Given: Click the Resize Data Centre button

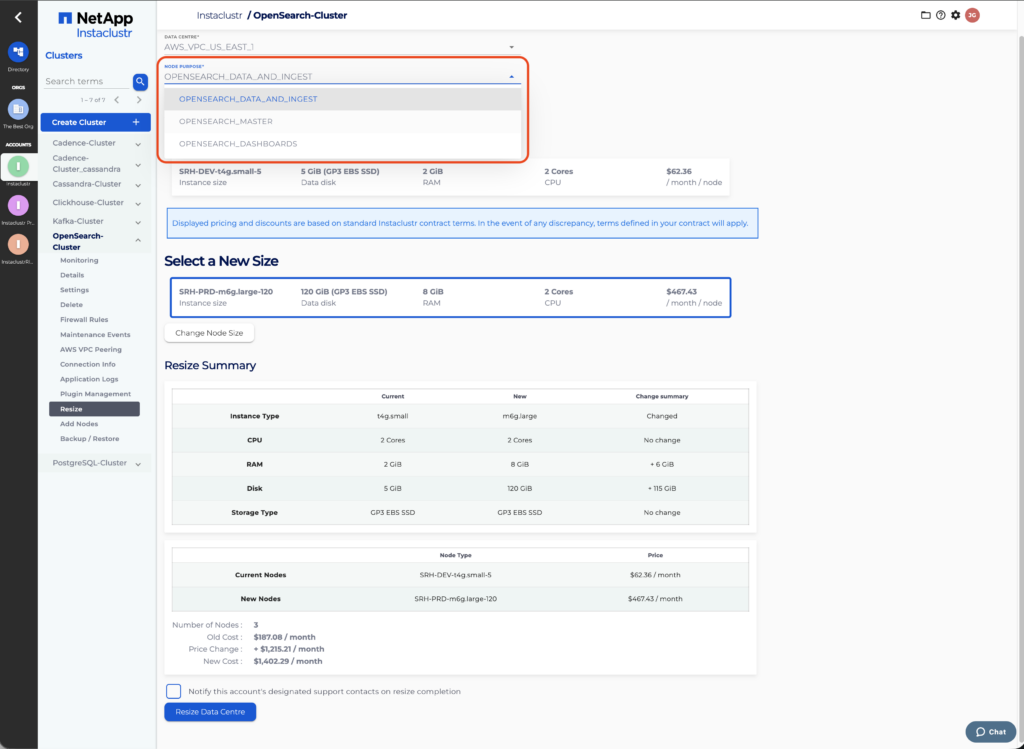Looking at the screenshot, I should [x=210, y=712].
